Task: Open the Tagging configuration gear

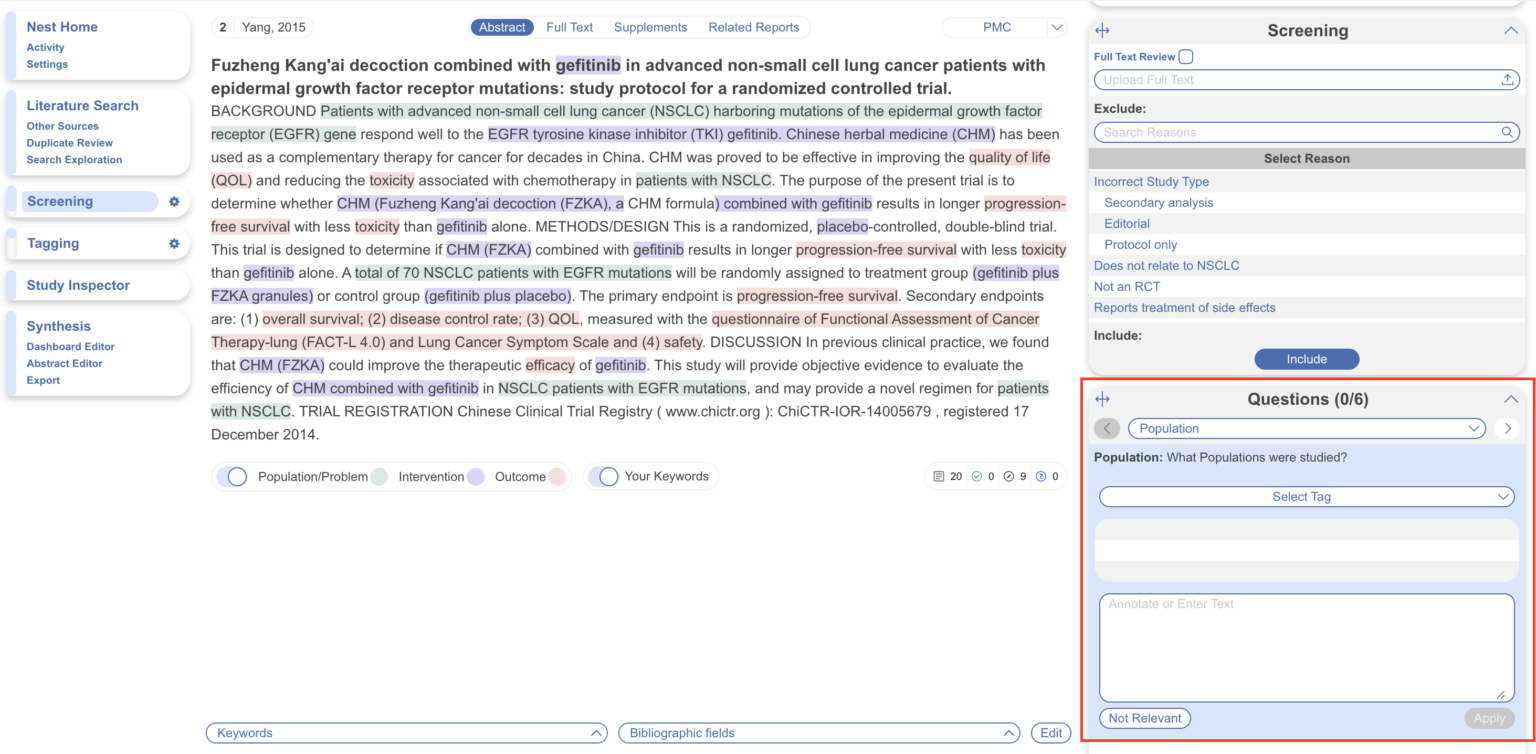Action: tap(172, 243)
